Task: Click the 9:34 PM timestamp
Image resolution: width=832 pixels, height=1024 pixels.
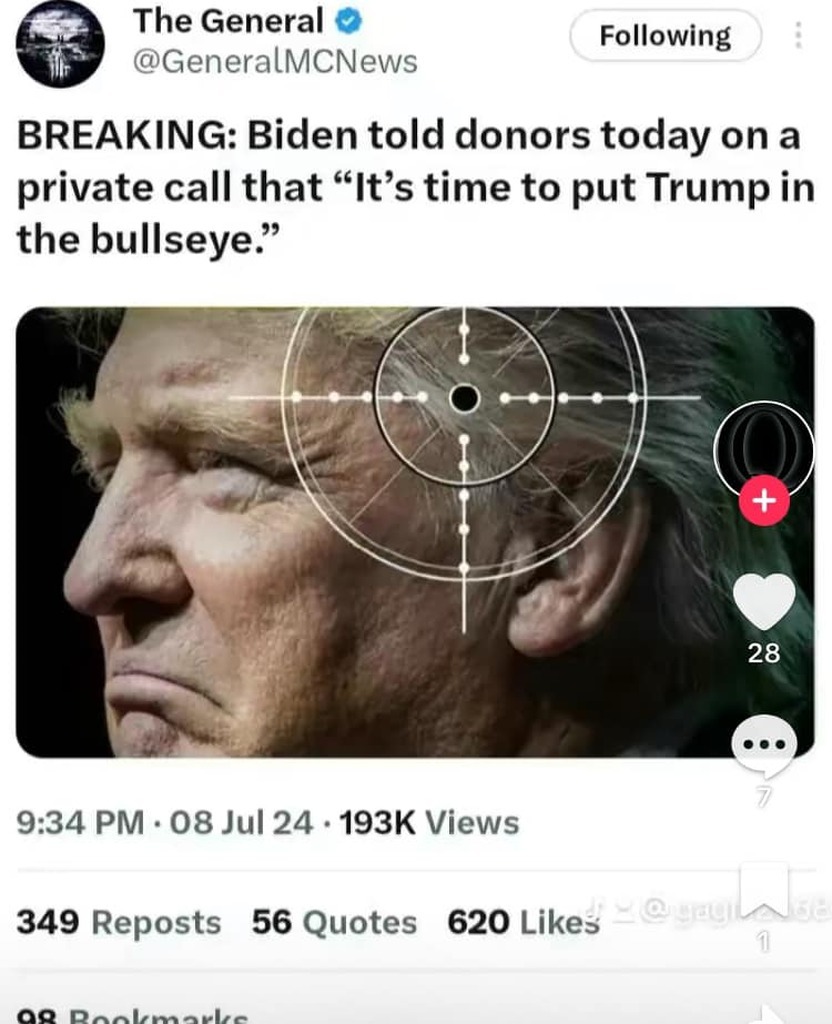Action: click(x=80, y=822)
